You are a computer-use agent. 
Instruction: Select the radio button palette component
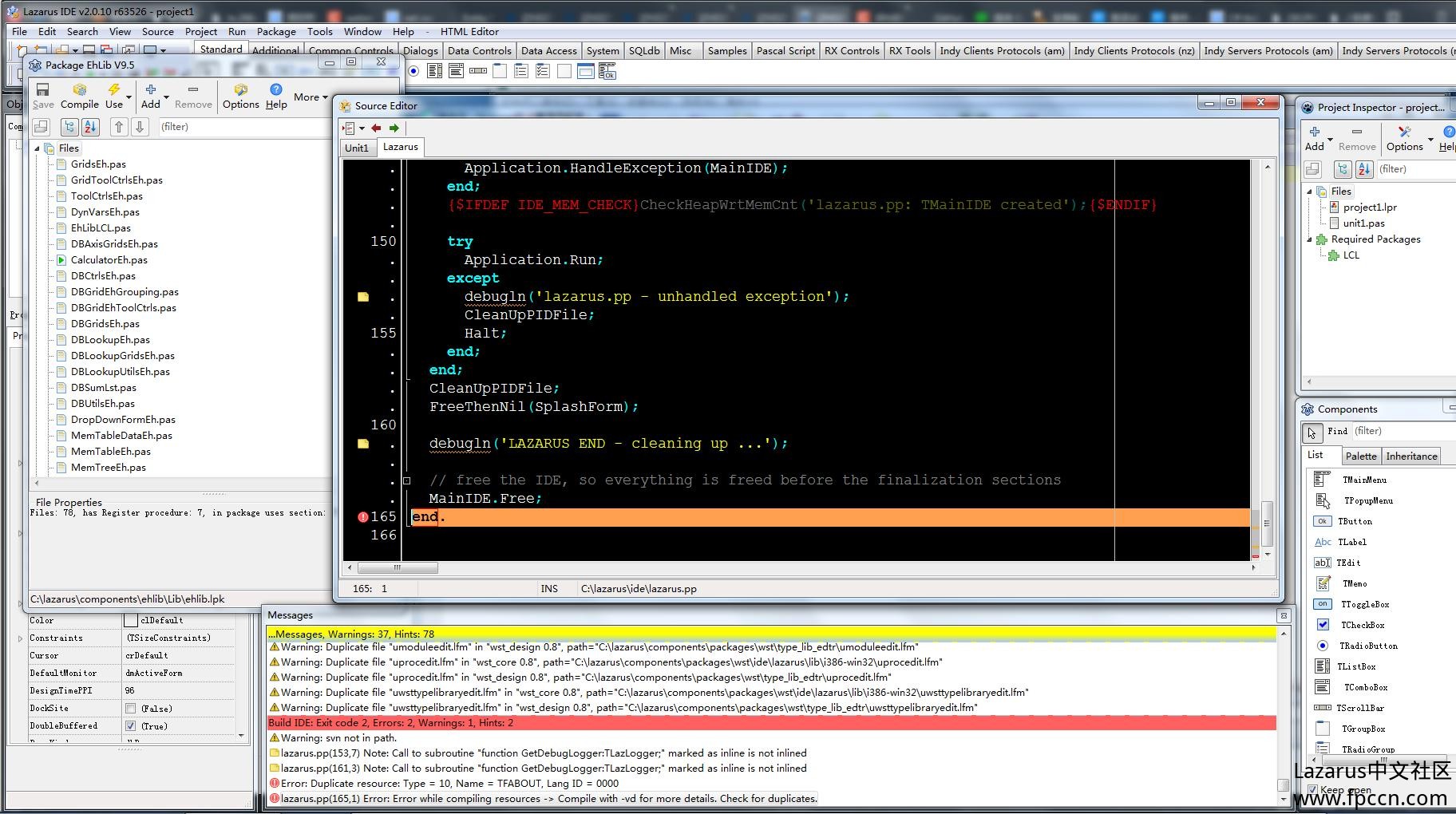(x=413, y=71)
